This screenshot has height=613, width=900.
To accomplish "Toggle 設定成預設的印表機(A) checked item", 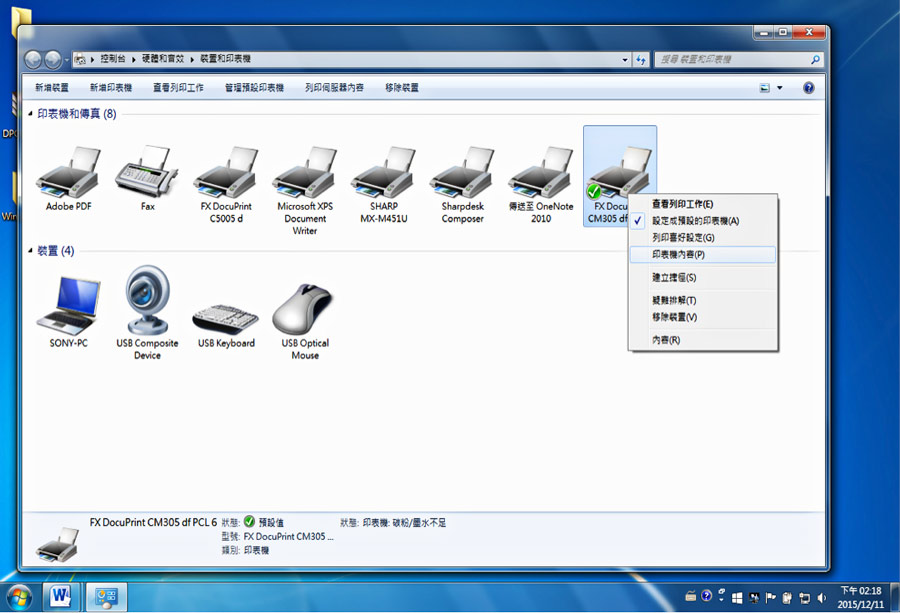I will tap(703, 221).
